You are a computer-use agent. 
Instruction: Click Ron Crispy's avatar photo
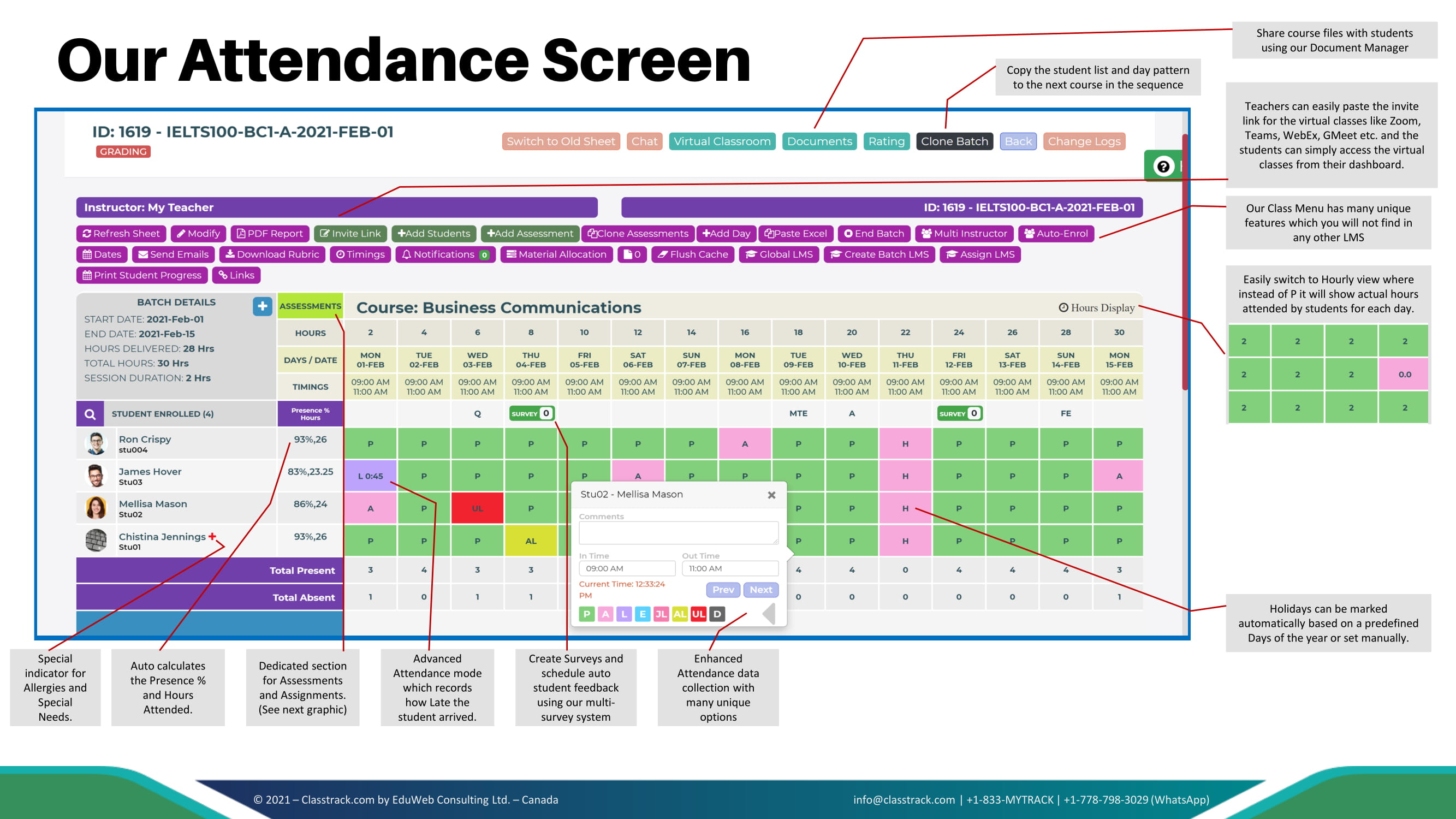96,444
